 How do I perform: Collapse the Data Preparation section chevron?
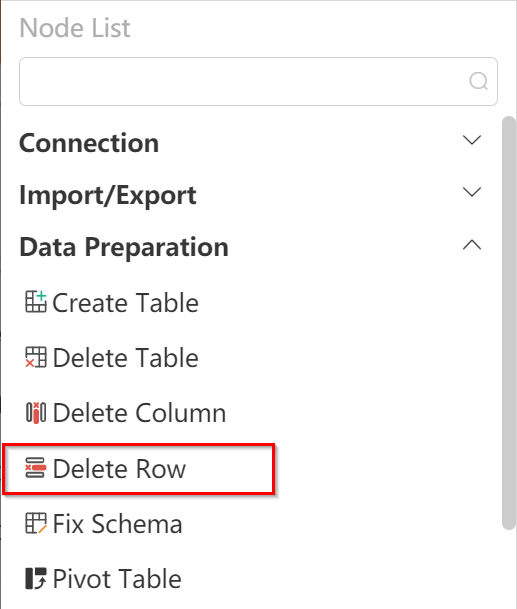pyautogui.click(x=472, y=245)
